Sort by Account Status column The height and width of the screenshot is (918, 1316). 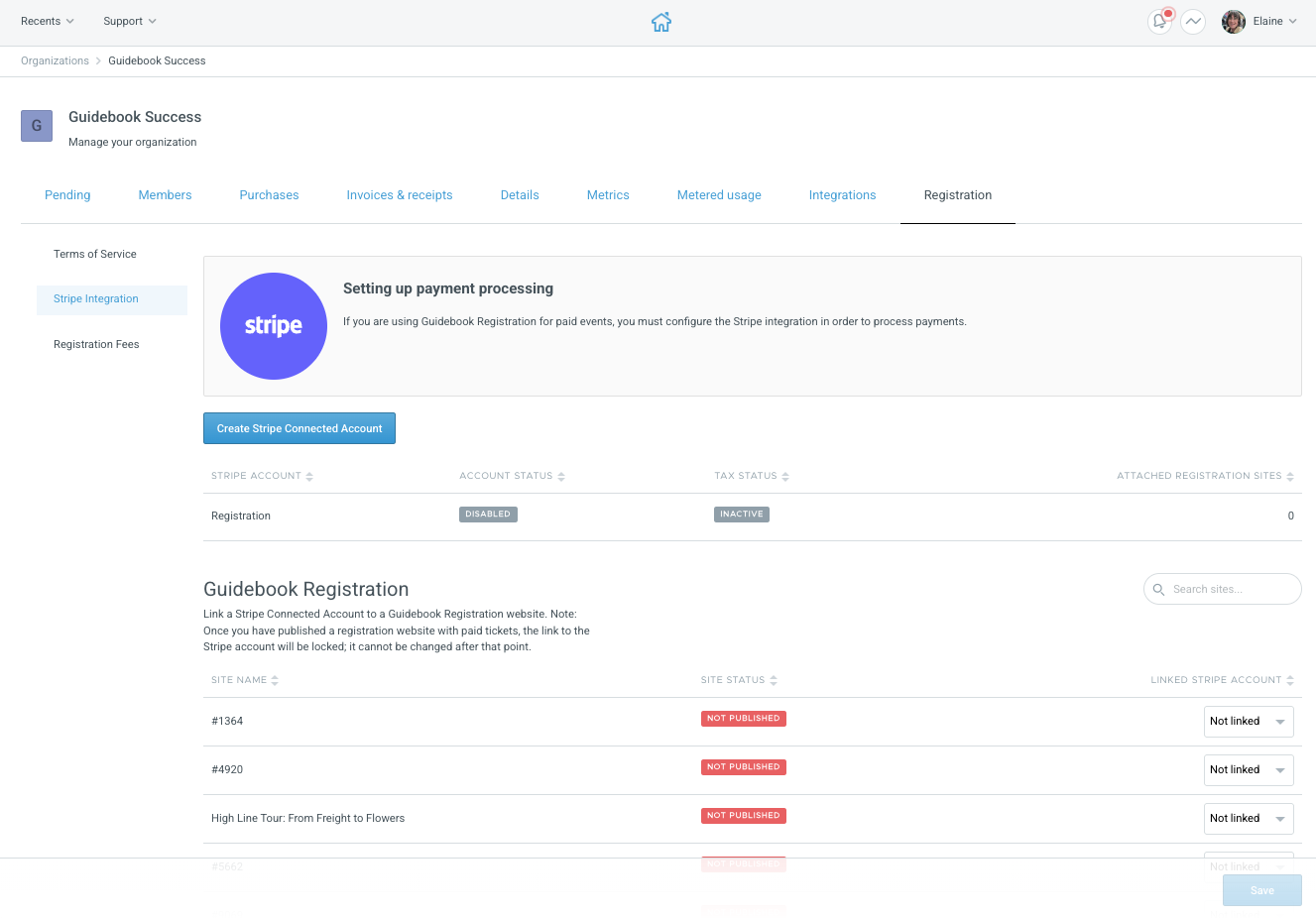tap(512, 476)
